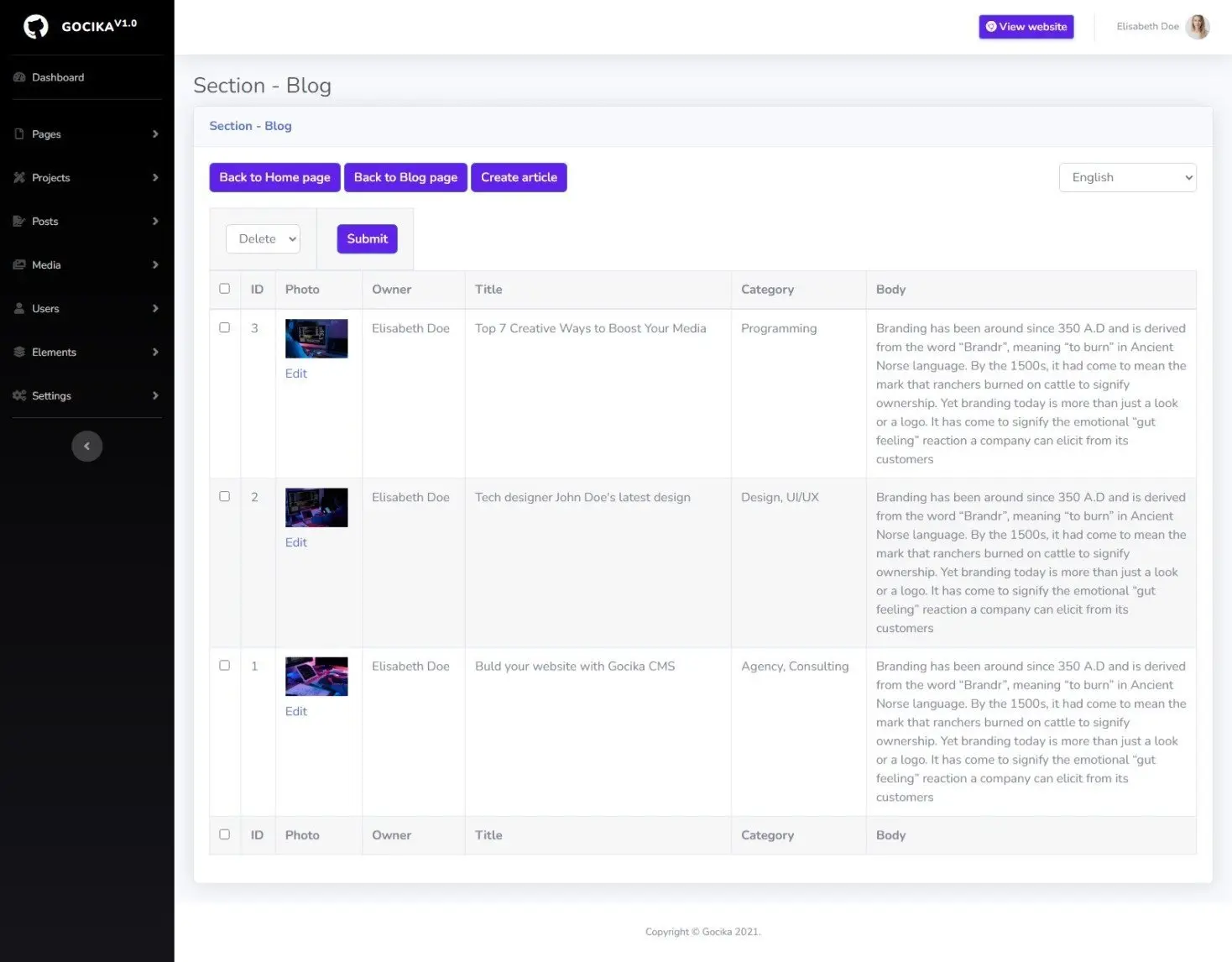The height and width of the screenshot is (962, 1232).
Task: Click the Settings gears icon in sidebar
Action: click(x=19, y=396)
